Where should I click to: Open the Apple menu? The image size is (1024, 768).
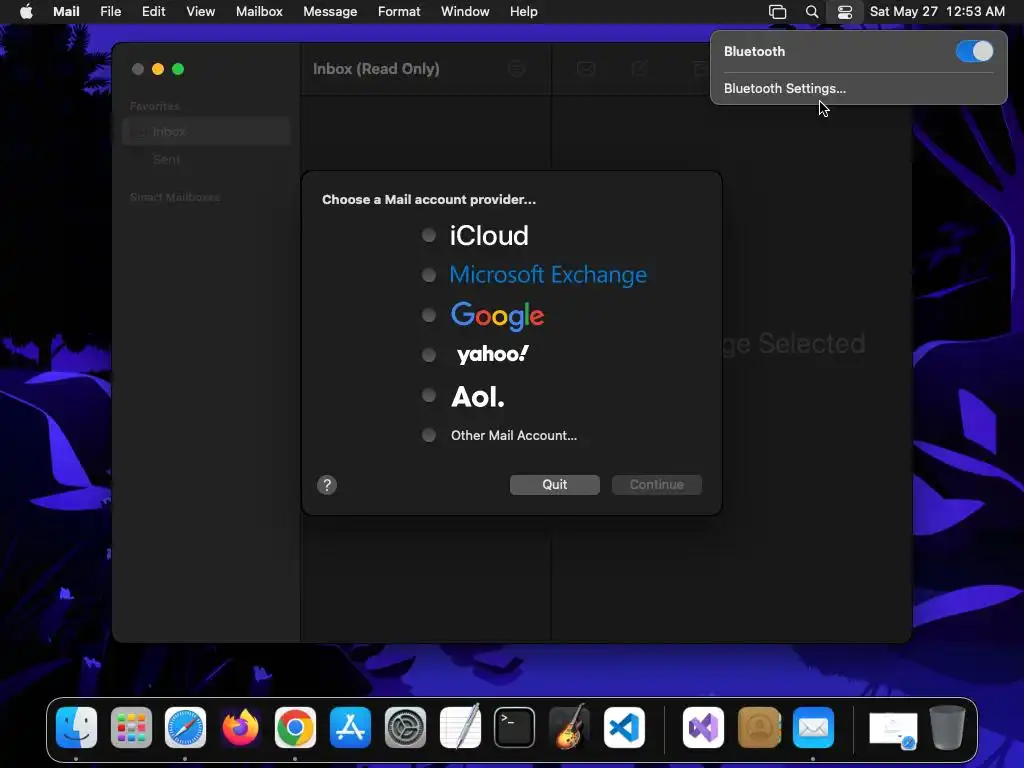(26, 11)
